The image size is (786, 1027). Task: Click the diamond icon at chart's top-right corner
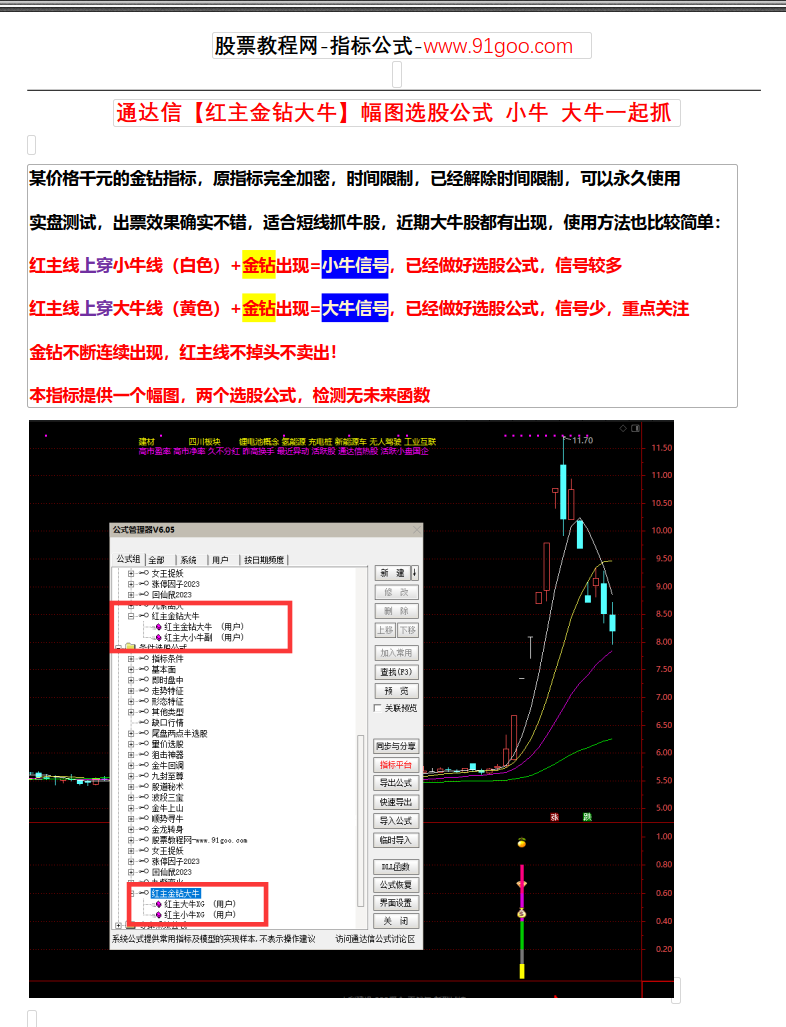pyautogui.click(x=623, y=428)
